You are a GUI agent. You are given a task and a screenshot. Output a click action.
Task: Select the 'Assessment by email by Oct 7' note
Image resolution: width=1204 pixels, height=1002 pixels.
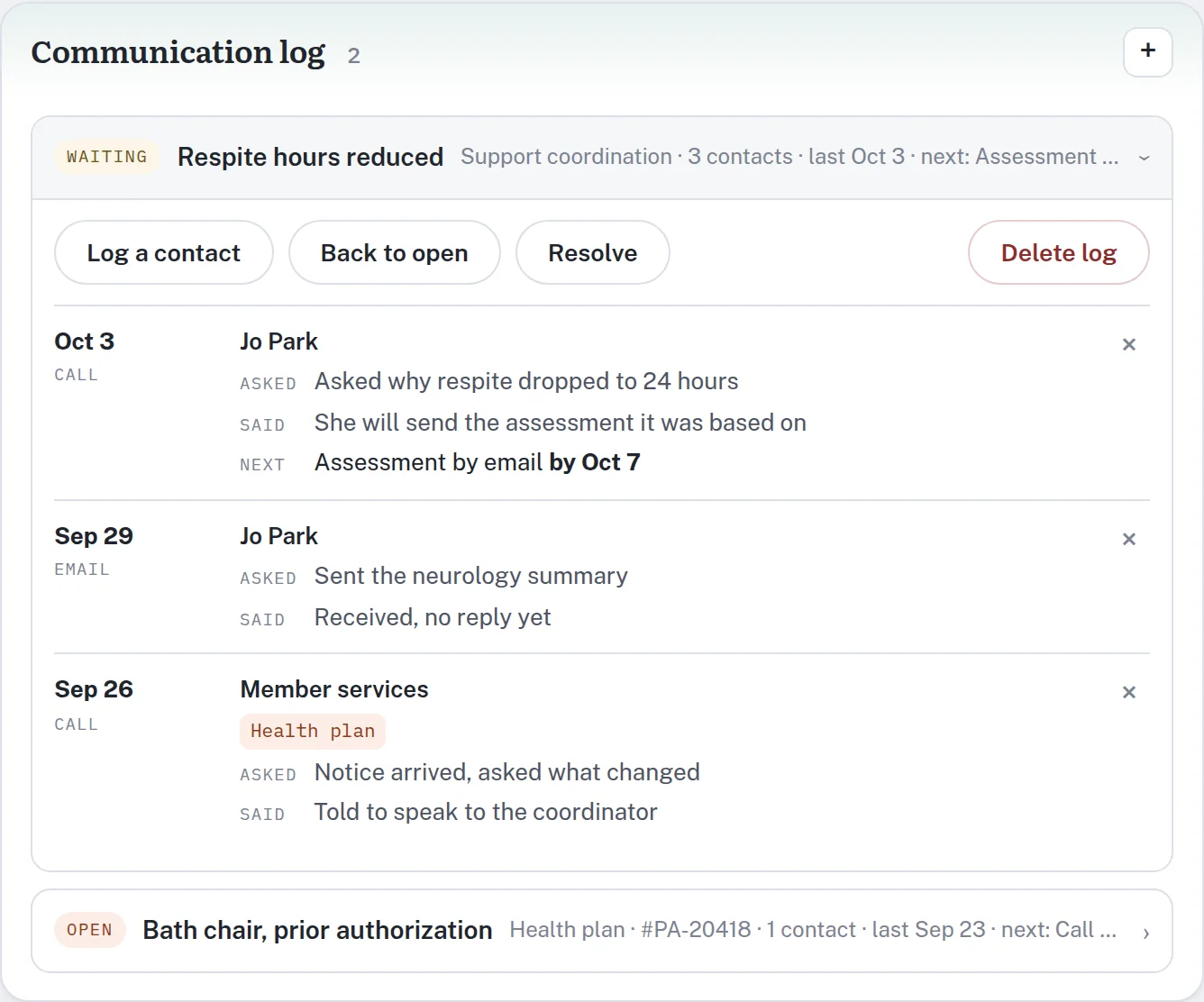tap(477, 462)
